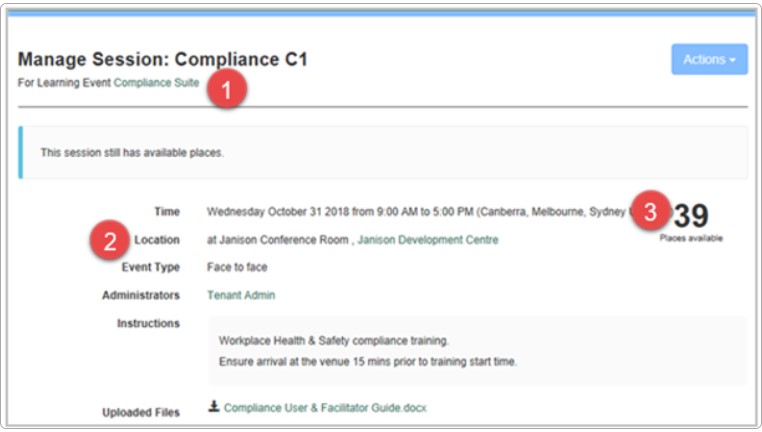This screenshot has width=762, height=432.
Task: Click the red number 3 callout marker
Action: (650, 212)
